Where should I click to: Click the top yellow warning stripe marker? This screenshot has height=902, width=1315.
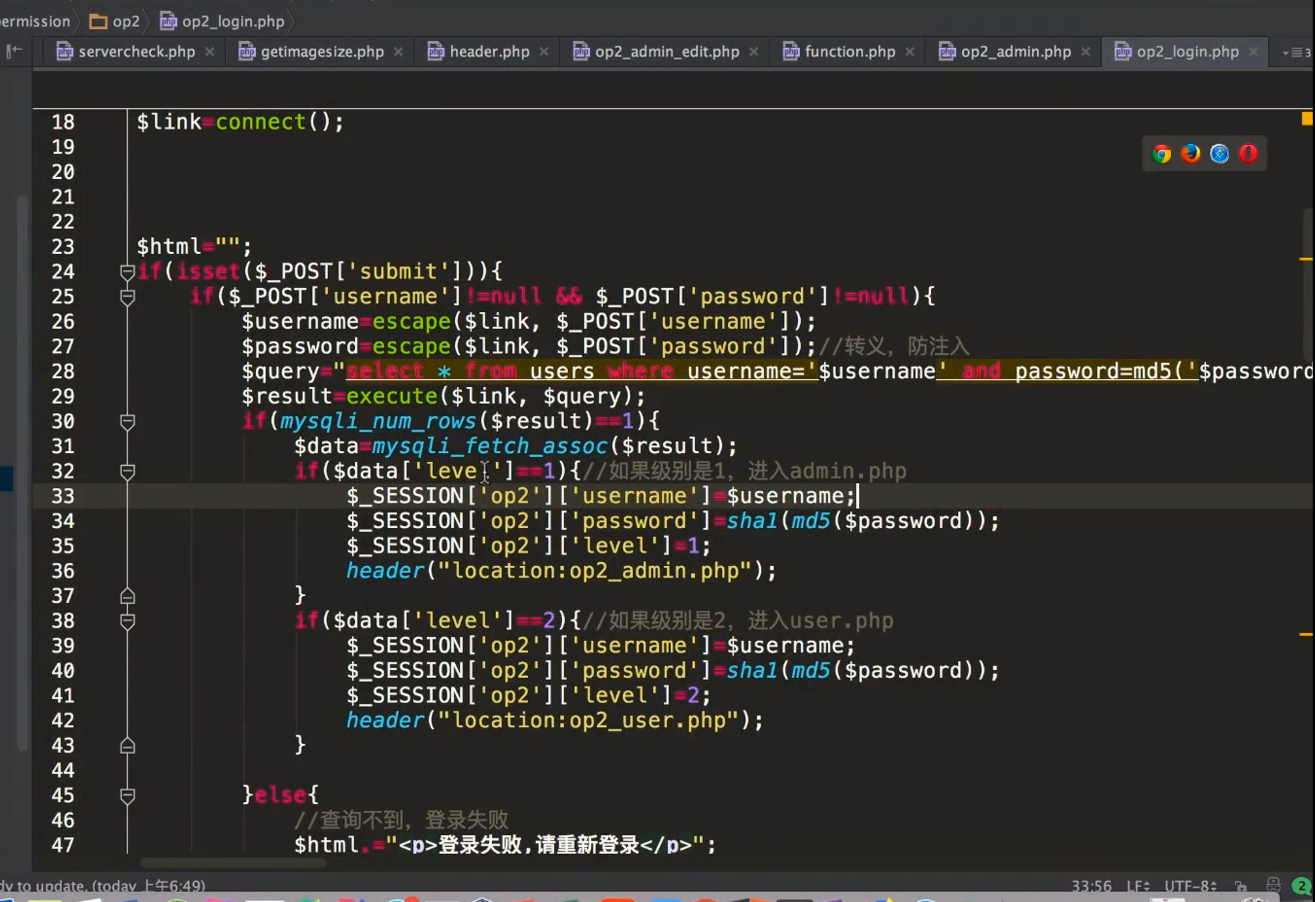coord(1306,118)
